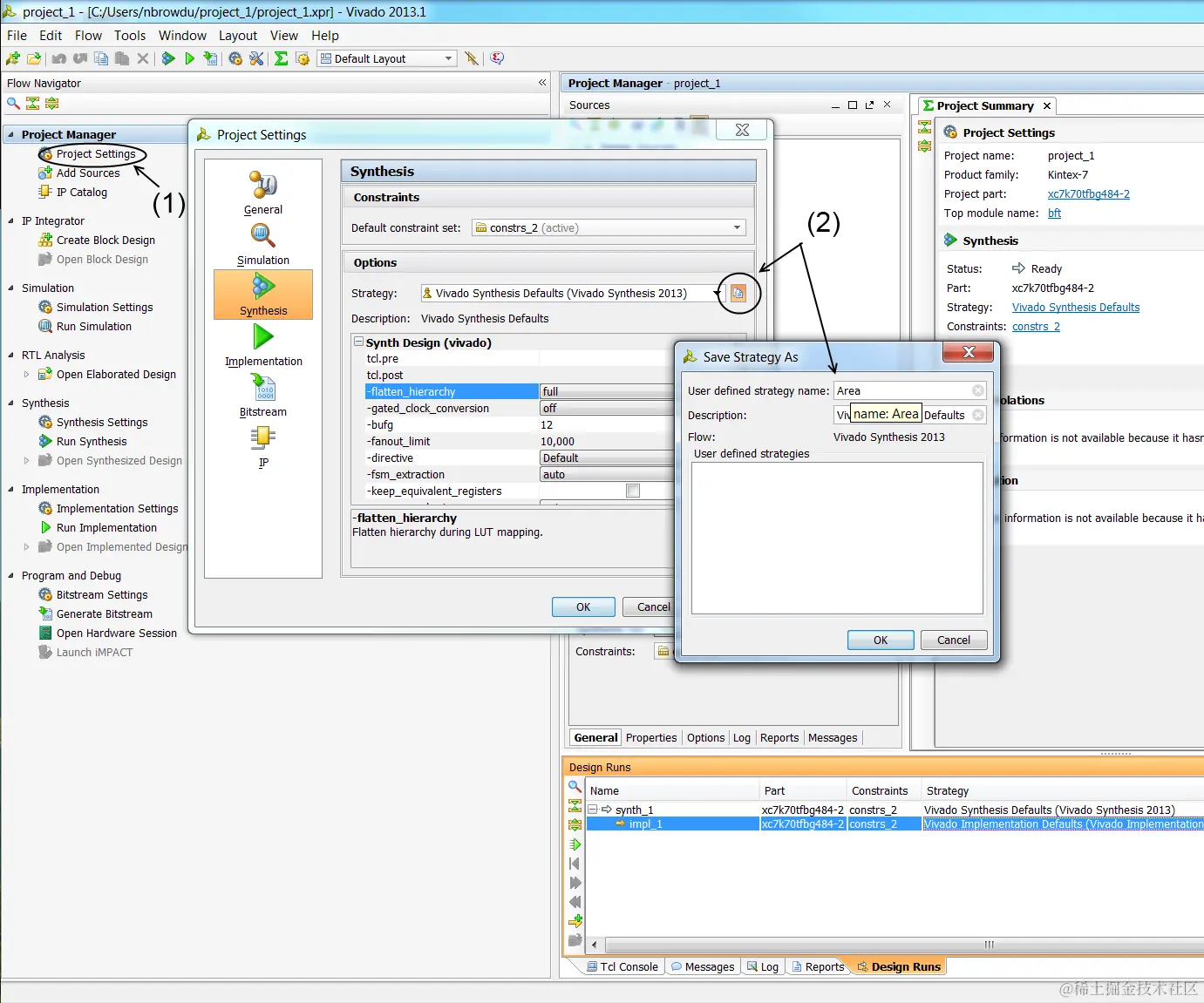
Task: Expand the Open Elaborated Design item
Action: click(26, 374)
